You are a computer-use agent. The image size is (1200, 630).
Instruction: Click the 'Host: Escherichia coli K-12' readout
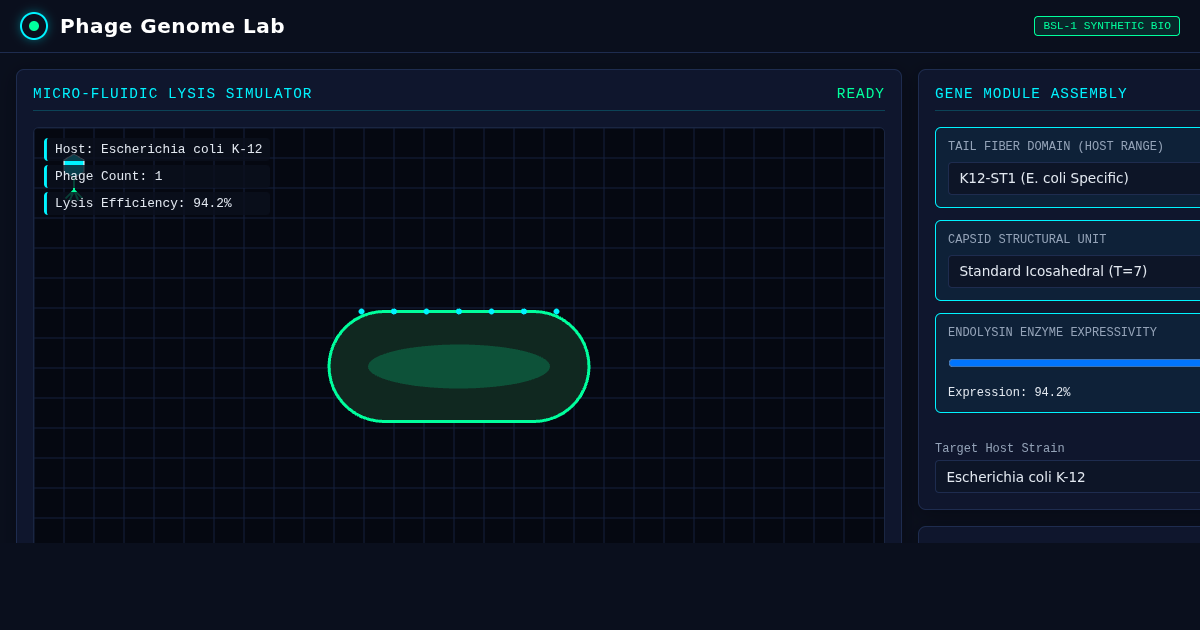click(158, 149)
